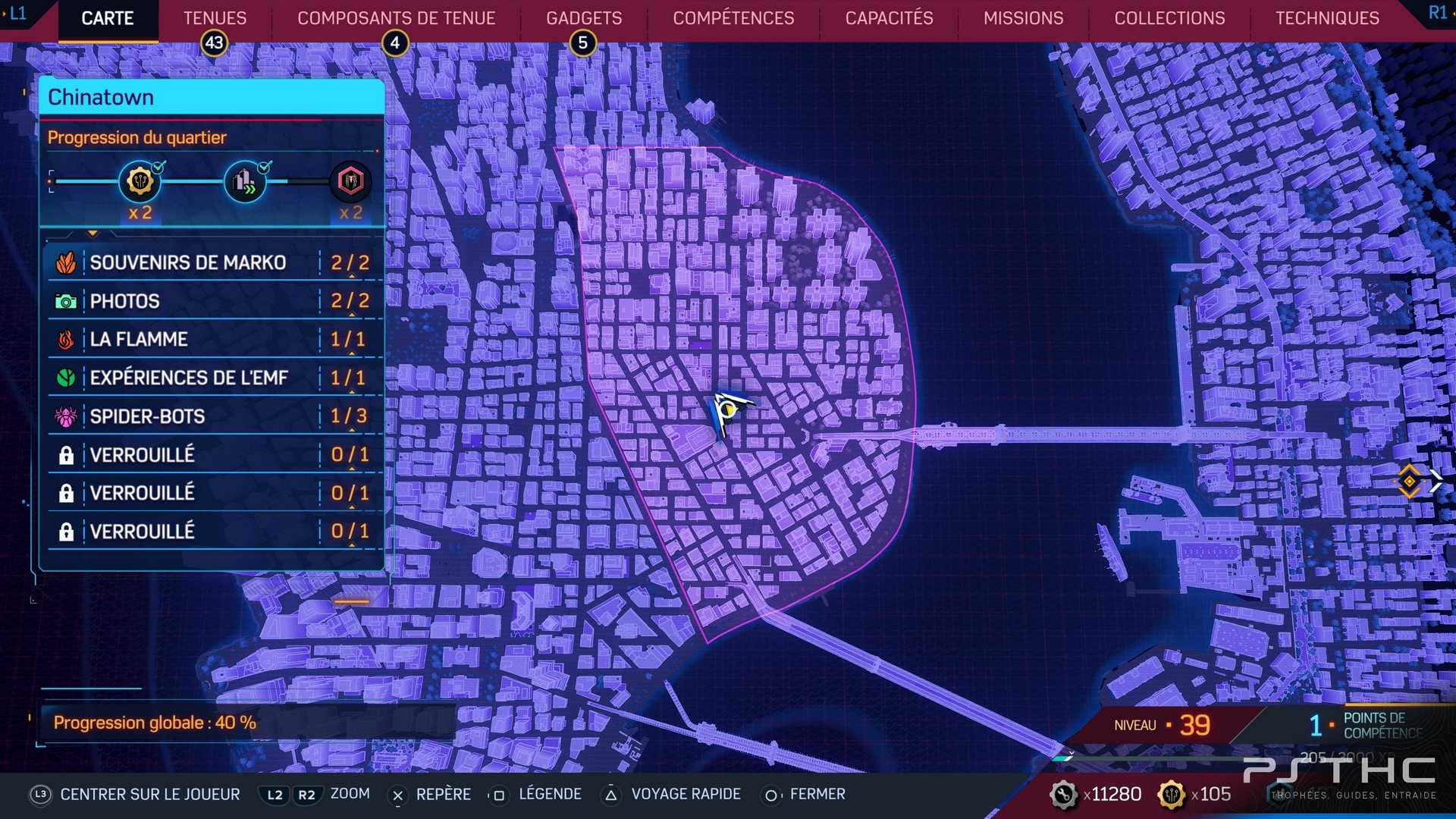
Task: Click the La Flamme fire icon
Action: point(66,340)
